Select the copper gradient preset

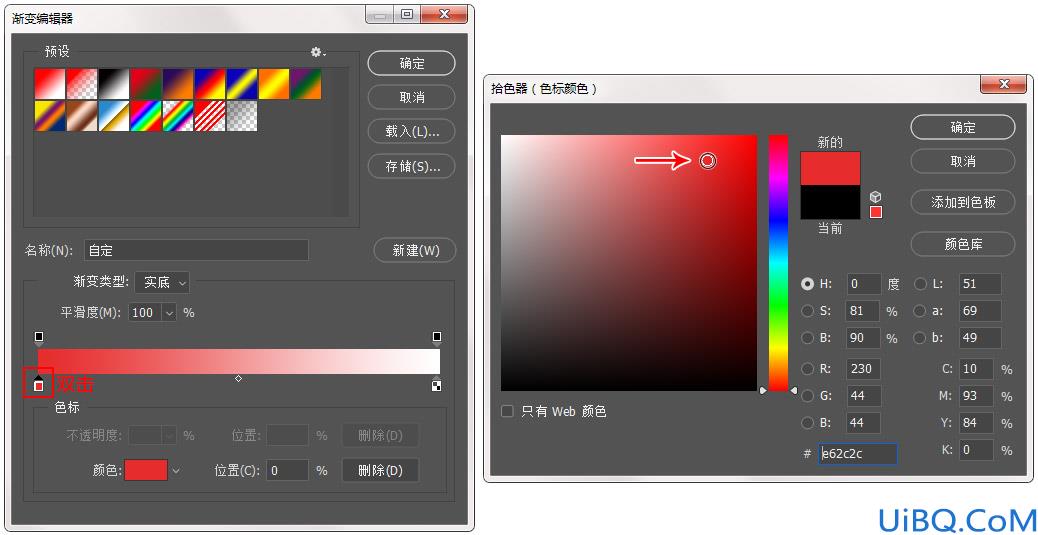click(82, 116)
